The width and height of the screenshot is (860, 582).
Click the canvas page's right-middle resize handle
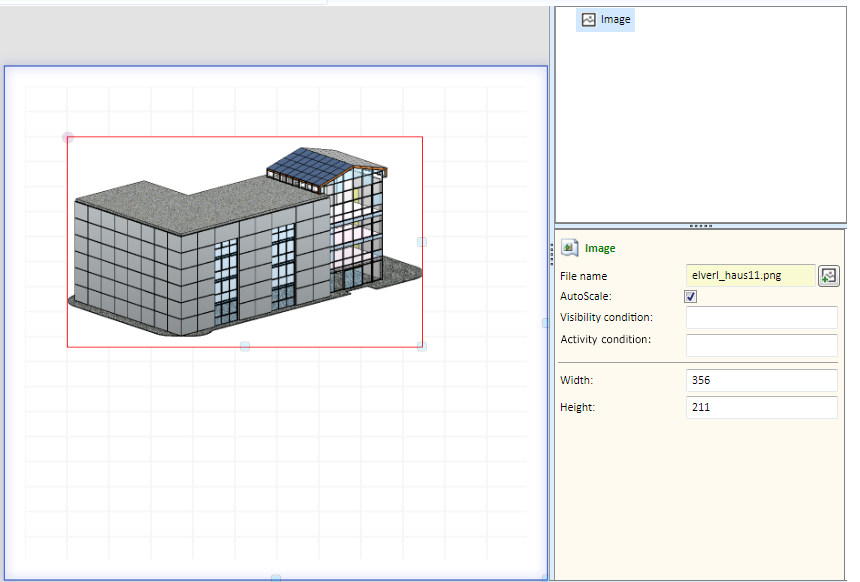pos(545,323)
